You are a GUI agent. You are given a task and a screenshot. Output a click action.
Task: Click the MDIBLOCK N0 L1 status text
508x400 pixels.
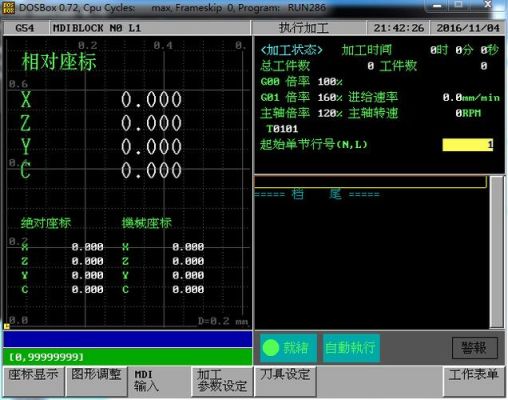pos(97,28)
